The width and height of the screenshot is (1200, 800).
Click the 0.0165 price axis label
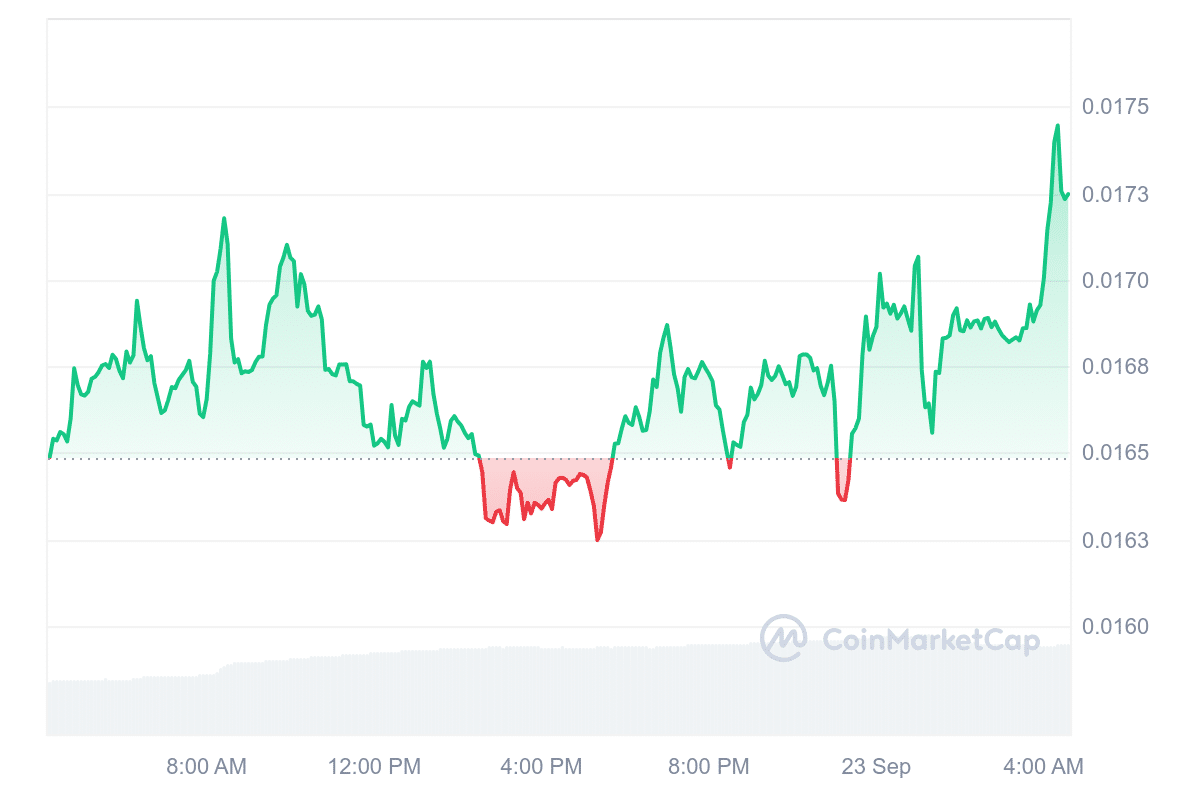(1115, 453)
